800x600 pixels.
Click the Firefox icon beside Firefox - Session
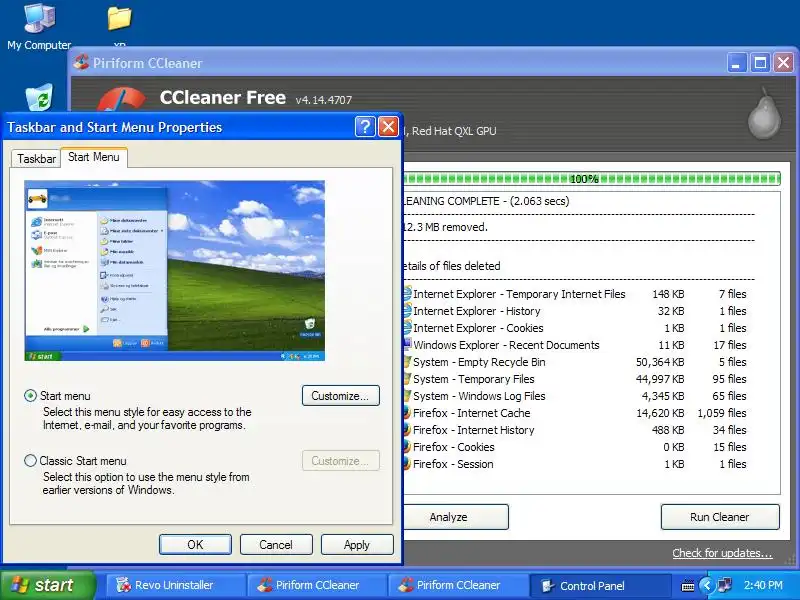click(x=407, y=464)
